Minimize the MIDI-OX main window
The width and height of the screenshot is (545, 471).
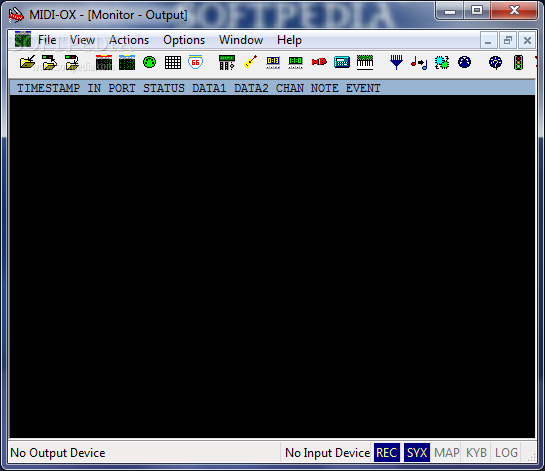tap(450, 11)
